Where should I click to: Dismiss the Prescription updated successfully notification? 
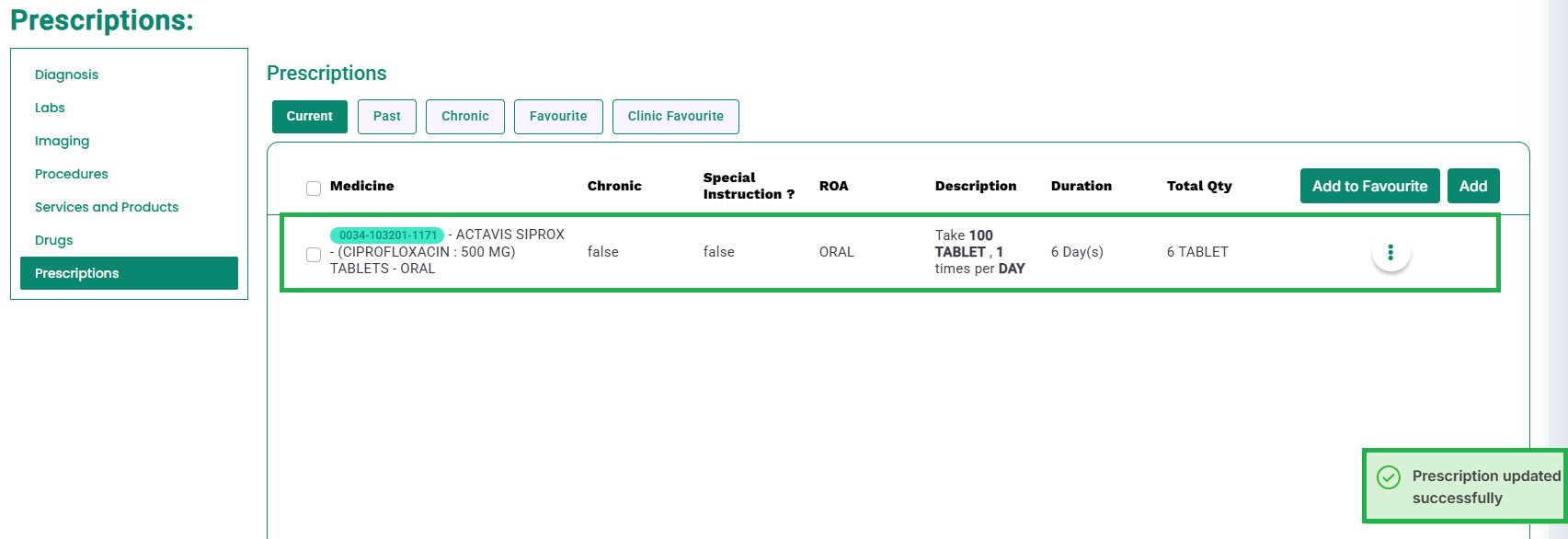[1466, 487]
